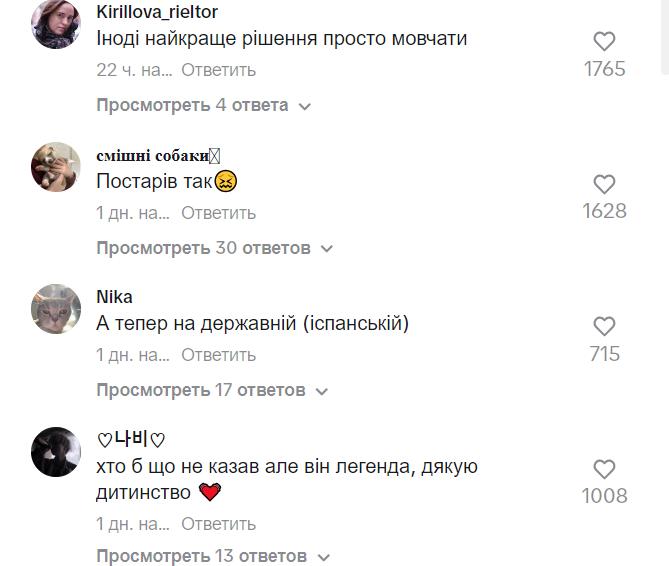
Task: Reply to Nika's comment
Action: tap(219, 355)
